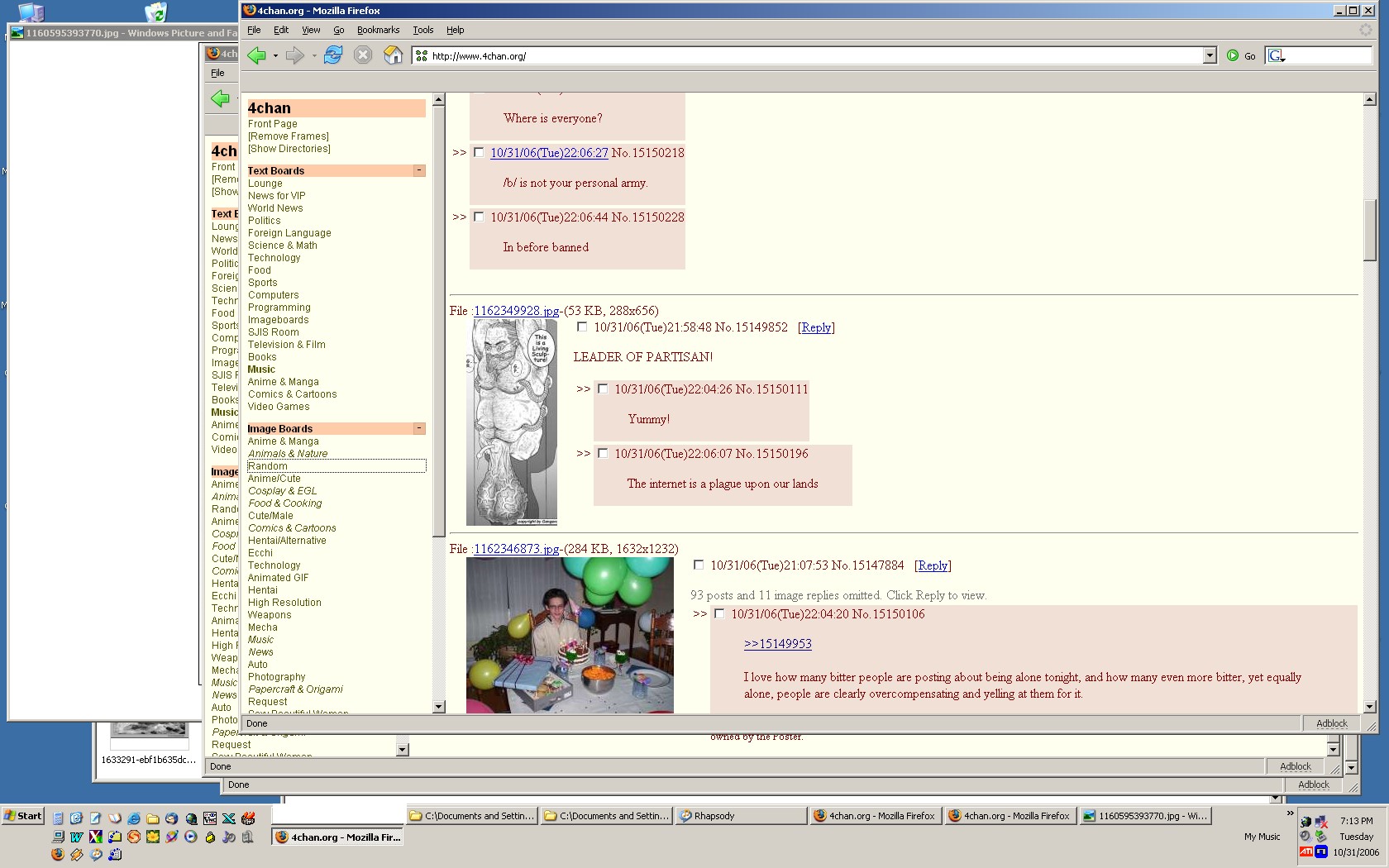Click the Front Page sidebar link

pos(272,124)
